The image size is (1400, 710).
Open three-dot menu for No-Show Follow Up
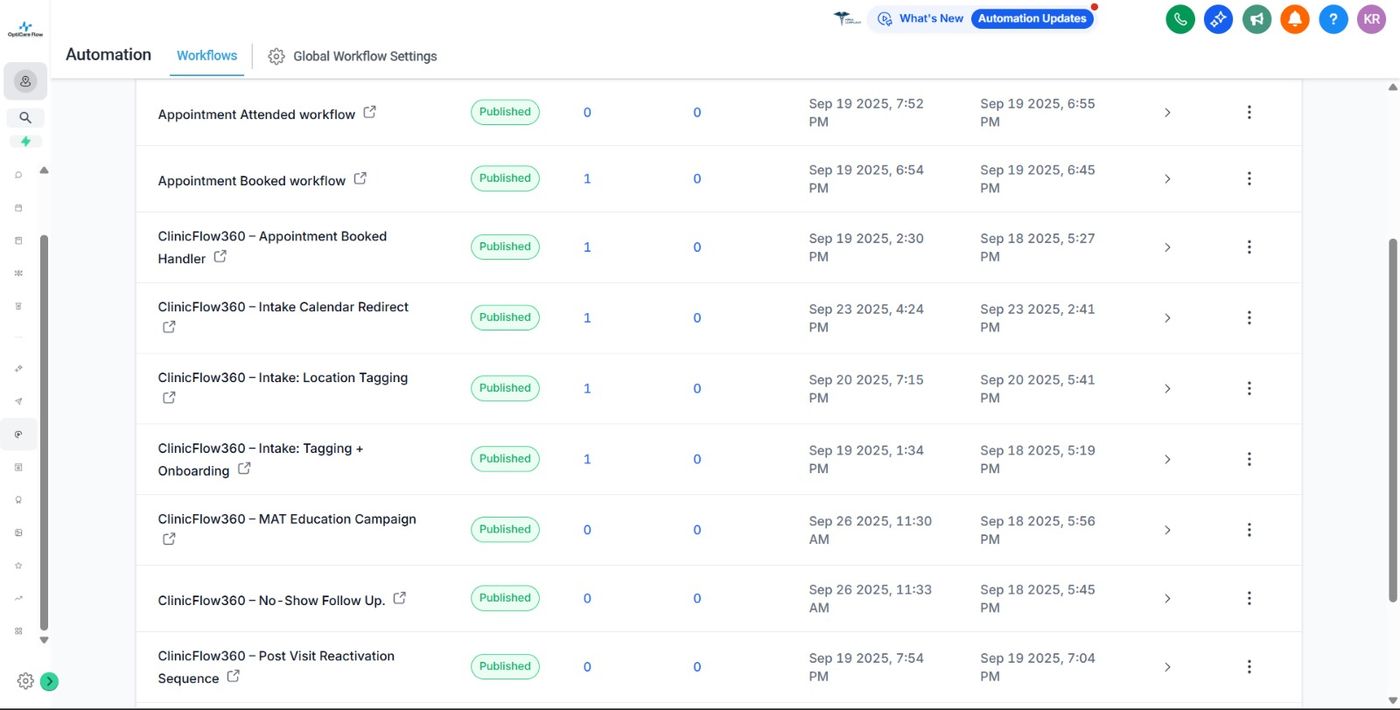click(x=1249, y=598)
